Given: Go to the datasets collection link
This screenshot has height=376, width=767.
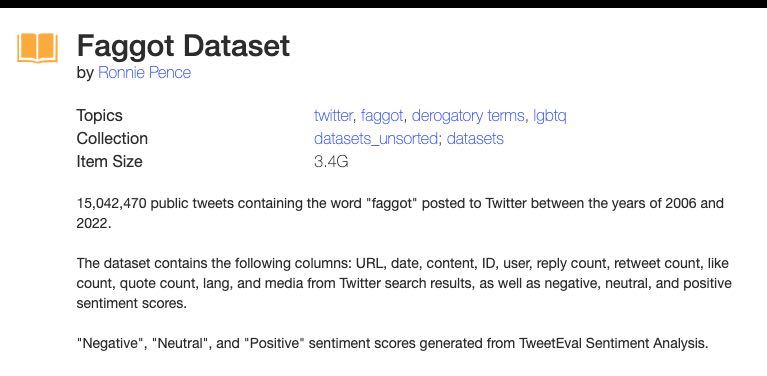Looking at the screenshot, I should (475, 139).
